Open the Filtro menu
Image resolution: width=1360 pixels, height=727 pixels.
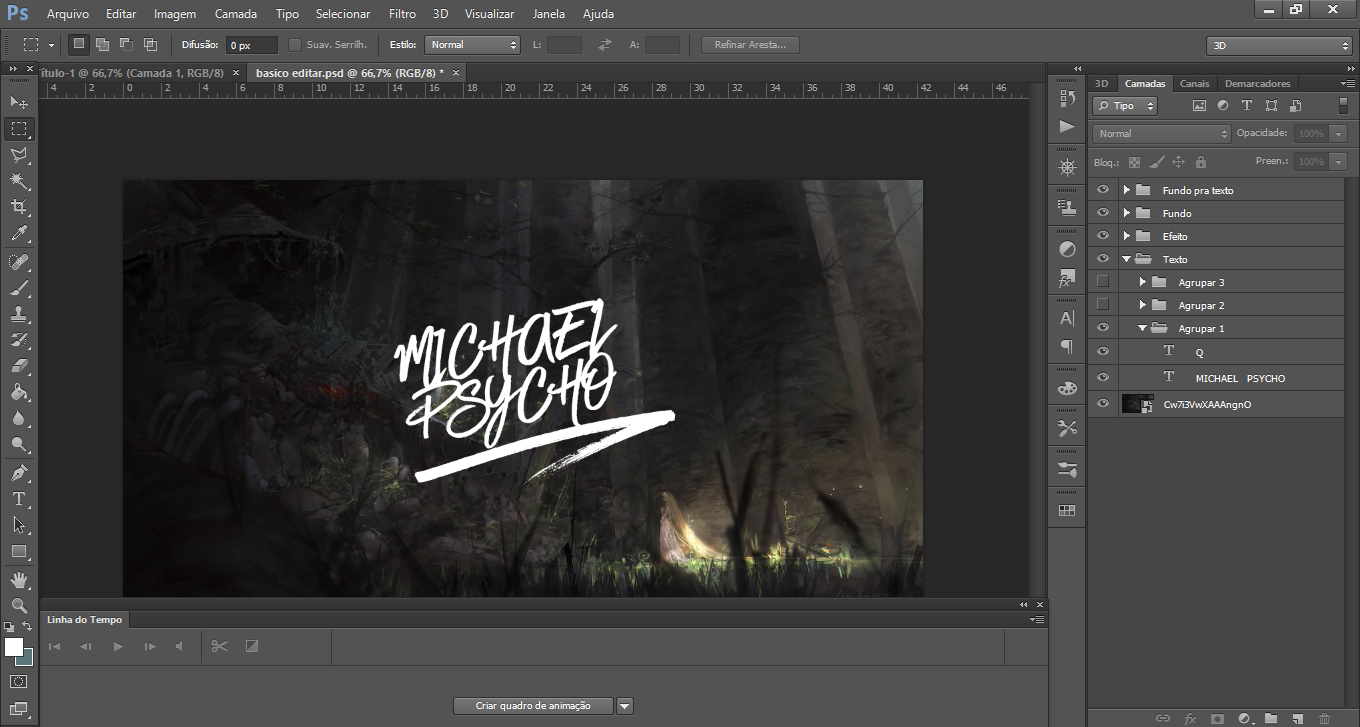coord(402,14)
